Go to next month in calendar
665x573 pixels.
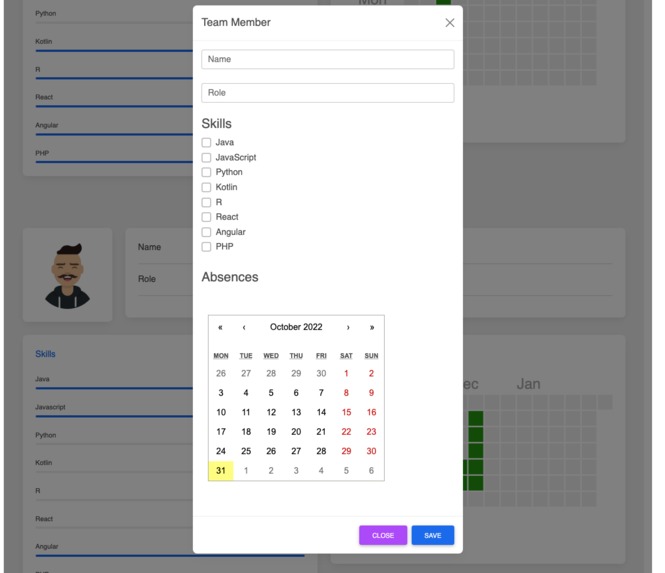348,327
